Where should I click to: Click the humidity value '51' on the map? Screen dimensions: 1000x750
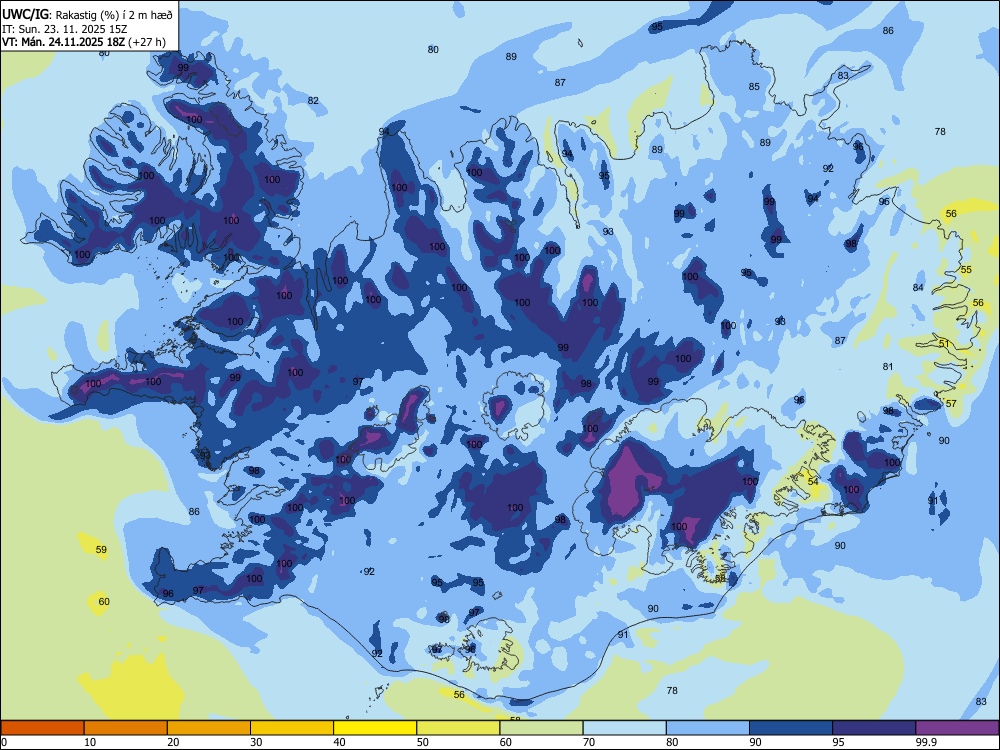pyautogui.click(x=945, y=344)
